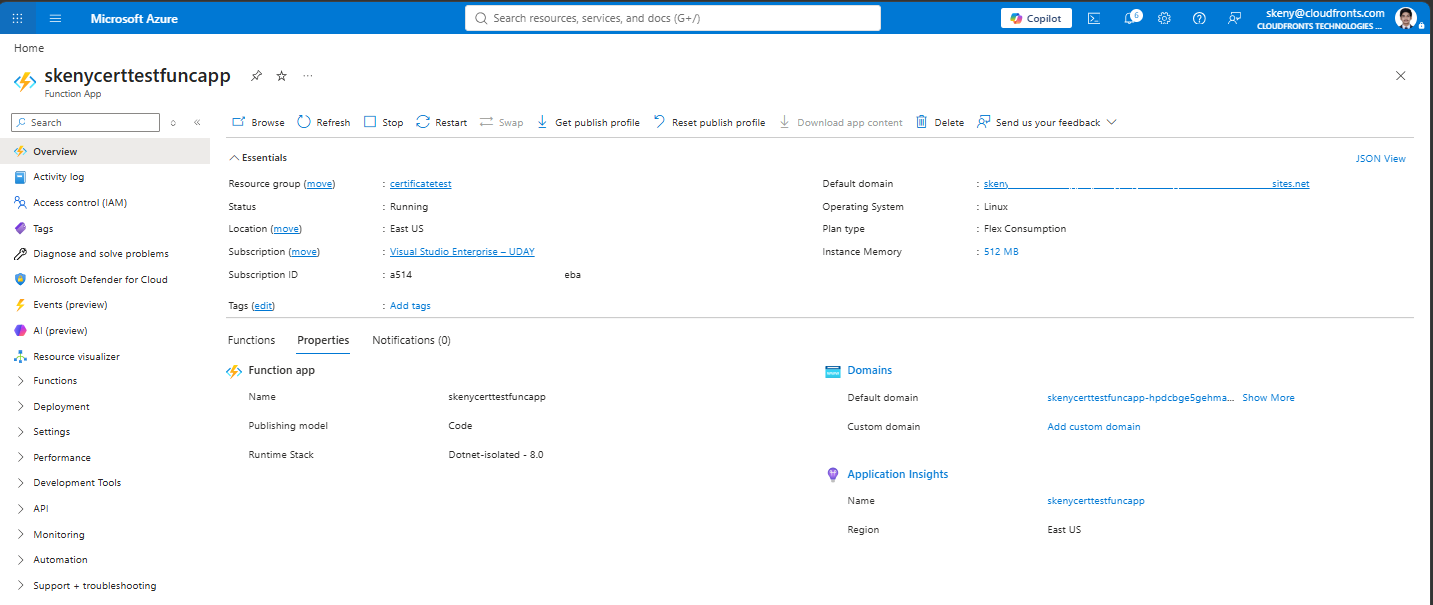This screenshot has width=1433, height=605.
Task: Click the top search resources field
Action: click(x=672, y=18)
